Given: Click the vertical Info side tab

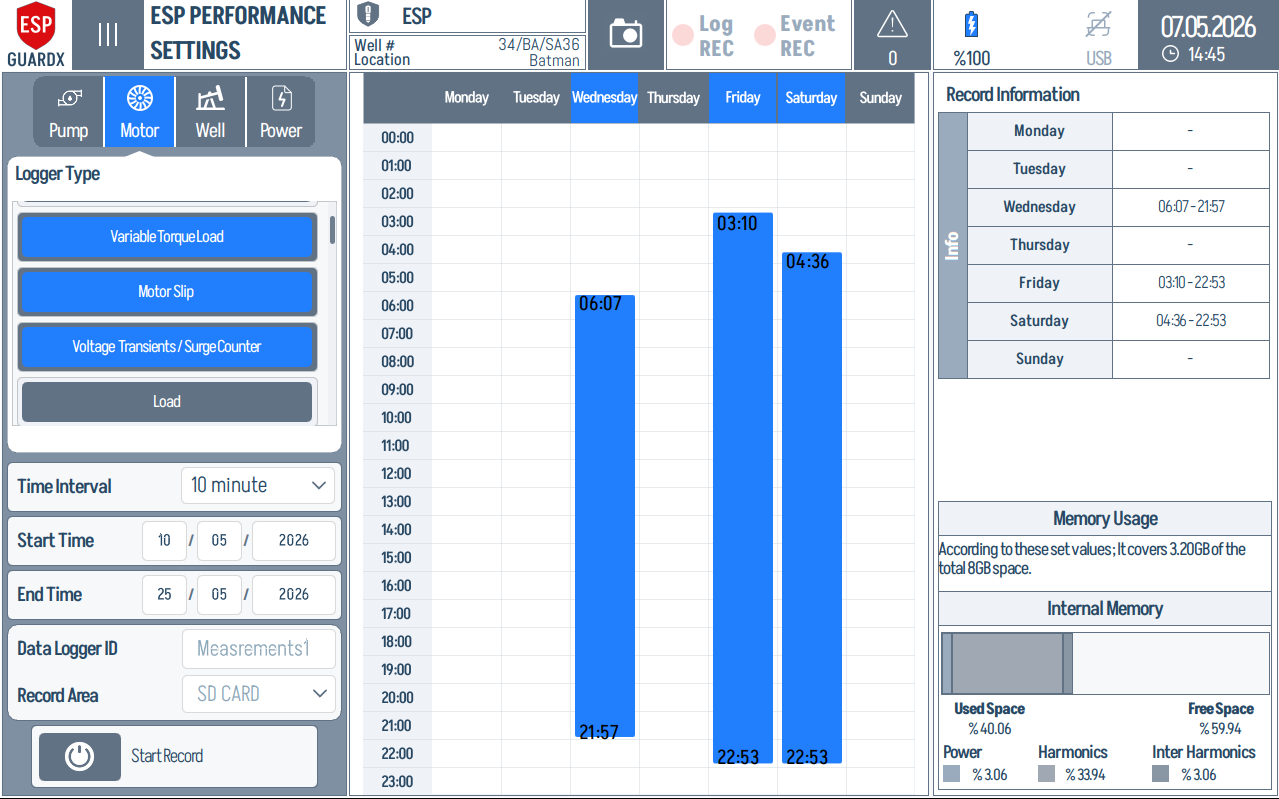Looking at the screenshot, I should pos(953,246).
